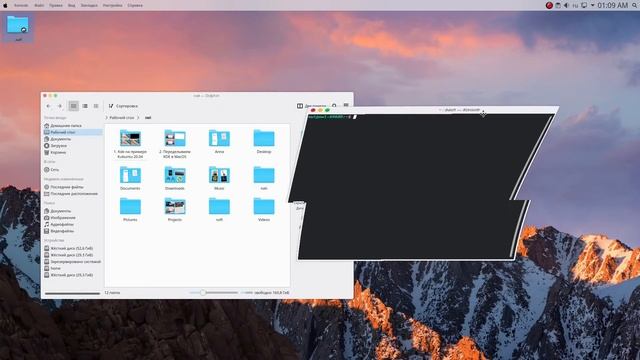This screenshot has width=640, height=360.
Task: Open Зарезервировано системой device
Action: click(x=73, y=262)
